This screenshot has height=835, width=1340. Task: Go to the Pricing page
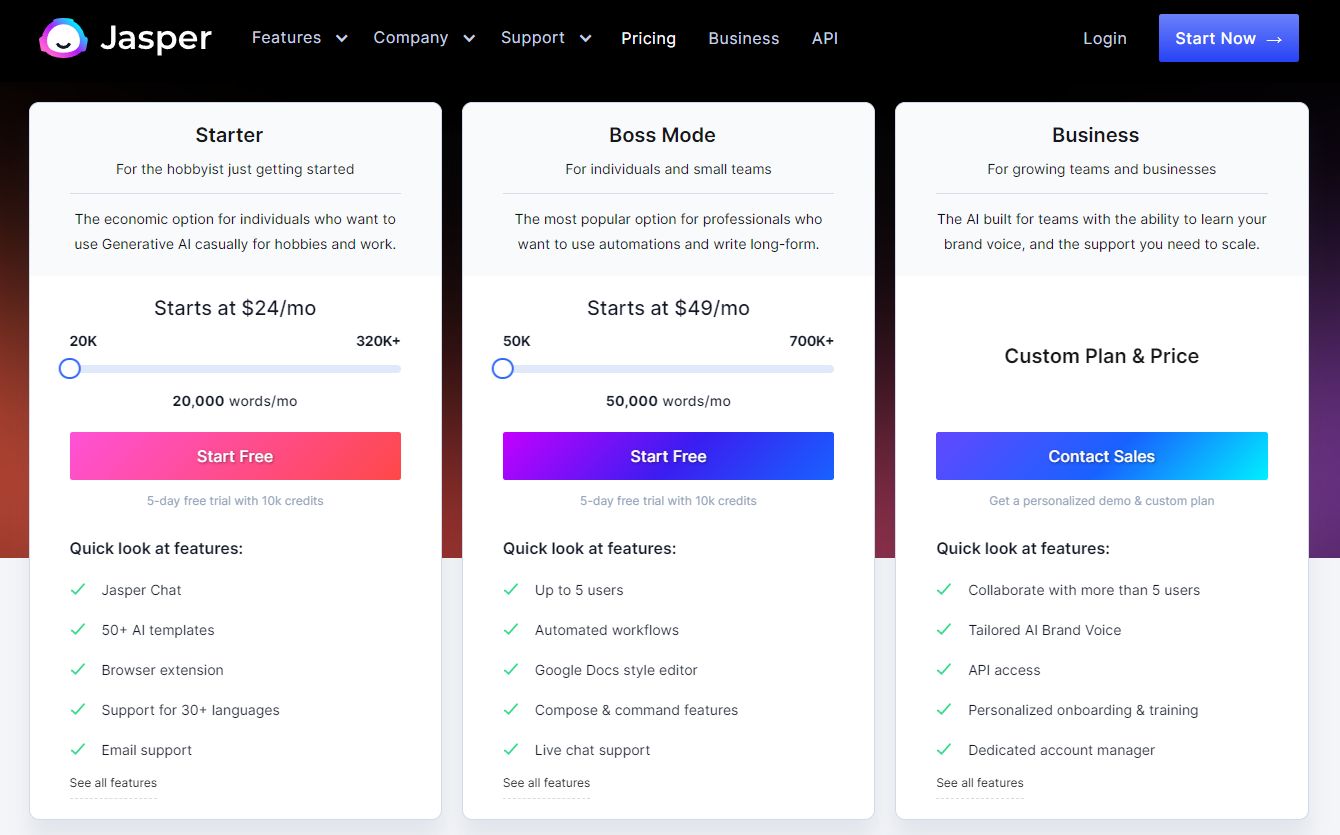tap(648, 38)
